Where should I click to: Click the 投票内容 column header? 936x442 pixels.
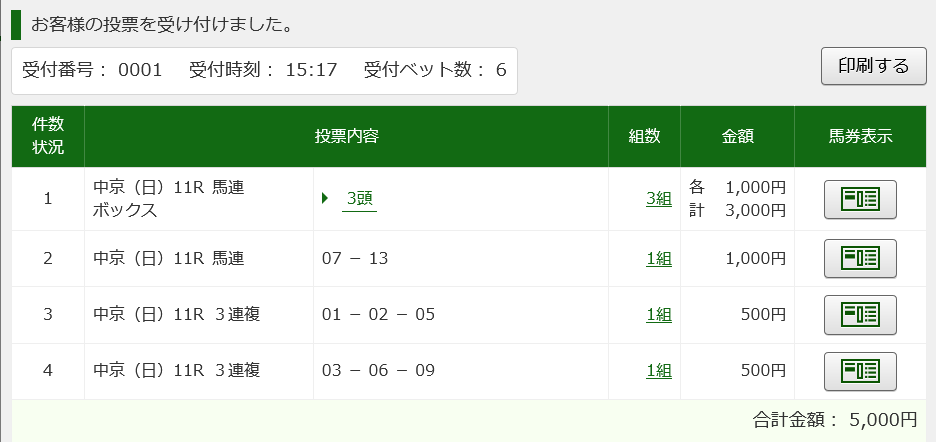tap(346, 136)
